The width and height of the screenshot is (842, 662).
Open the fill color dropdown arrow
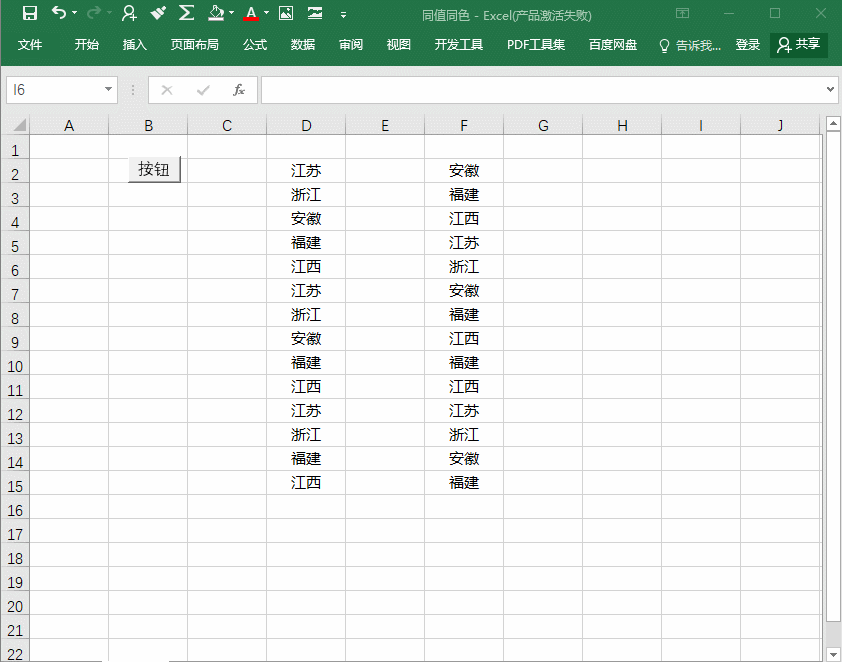231,13
